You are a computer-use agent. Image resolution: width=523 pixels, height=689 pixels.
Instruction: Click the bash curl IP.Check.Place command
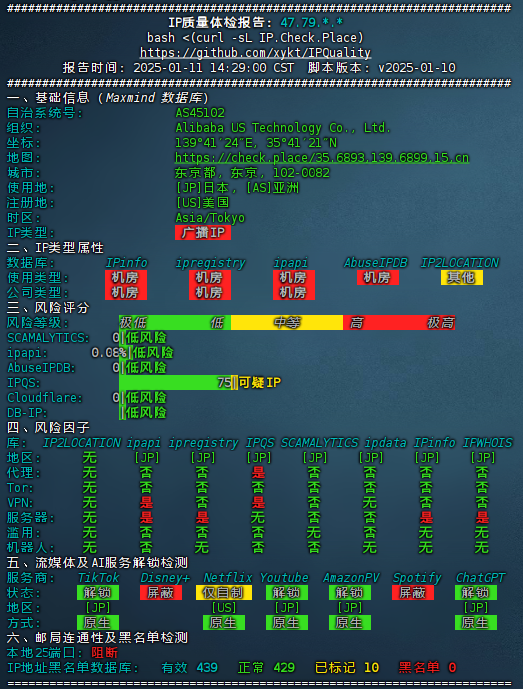click(255, 38)
